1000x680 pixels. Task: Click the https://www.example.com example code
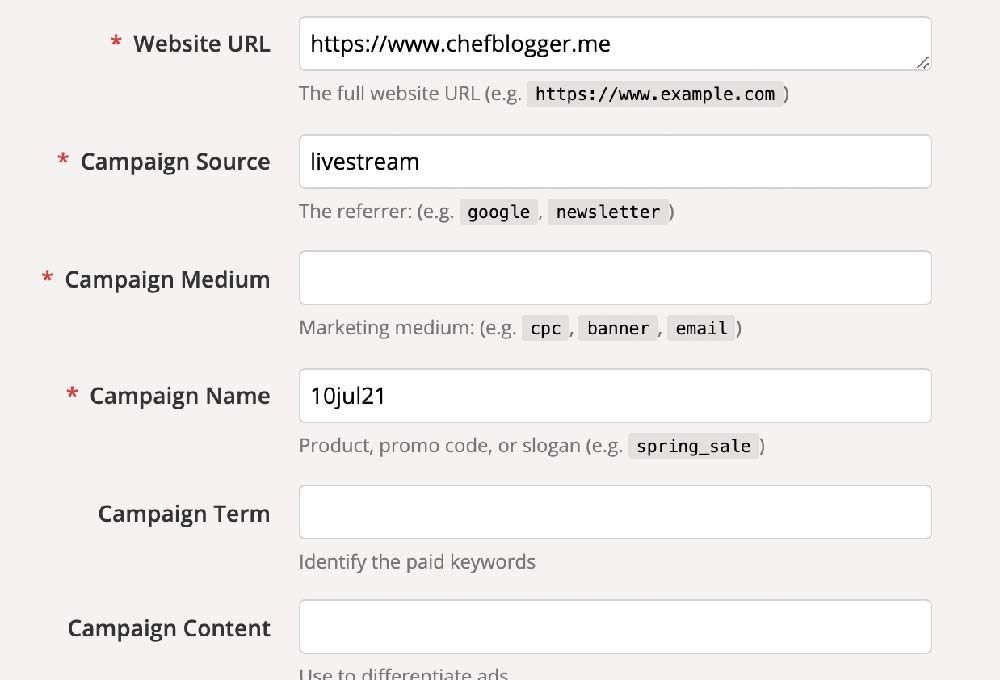pos(655,94)
